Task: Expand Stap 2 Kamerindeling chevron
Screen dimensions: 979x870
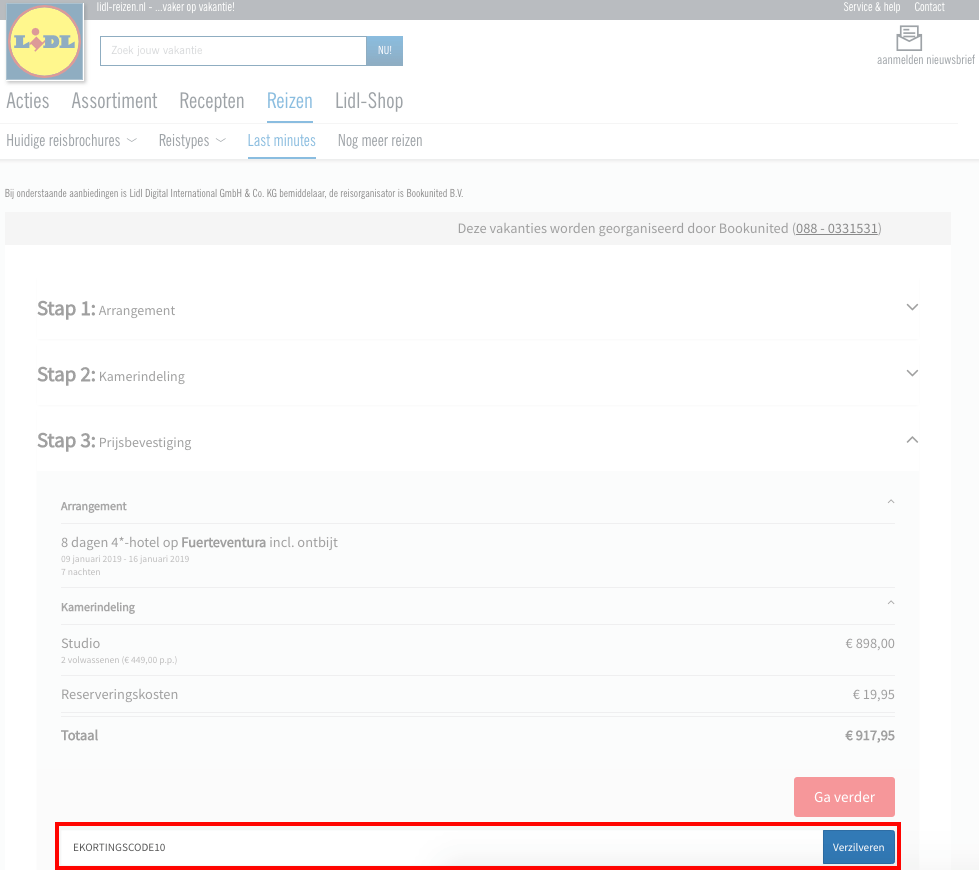Action: 912,373
